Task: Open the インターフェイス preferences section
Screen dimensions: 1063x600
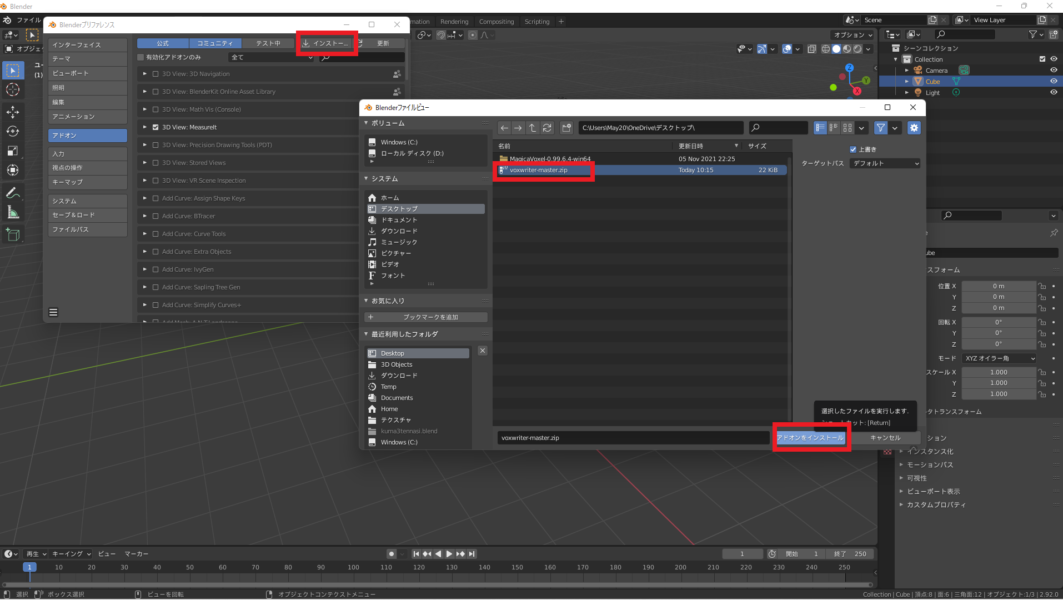Action: (87, 45)
